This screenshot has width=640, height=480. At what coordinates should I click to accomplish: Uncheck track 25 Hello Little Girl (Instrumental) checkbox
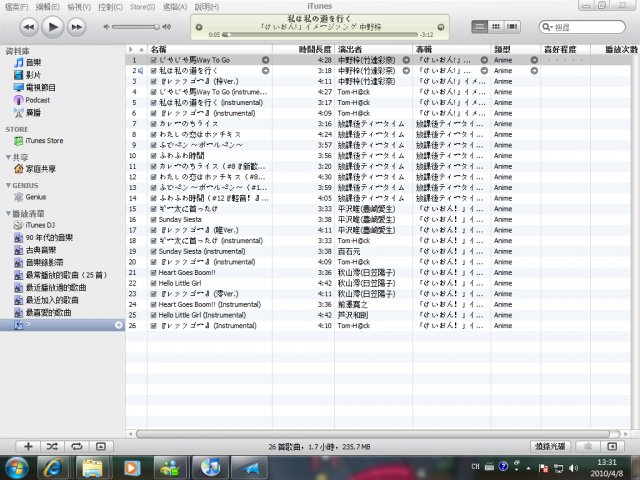pos(153,315)
